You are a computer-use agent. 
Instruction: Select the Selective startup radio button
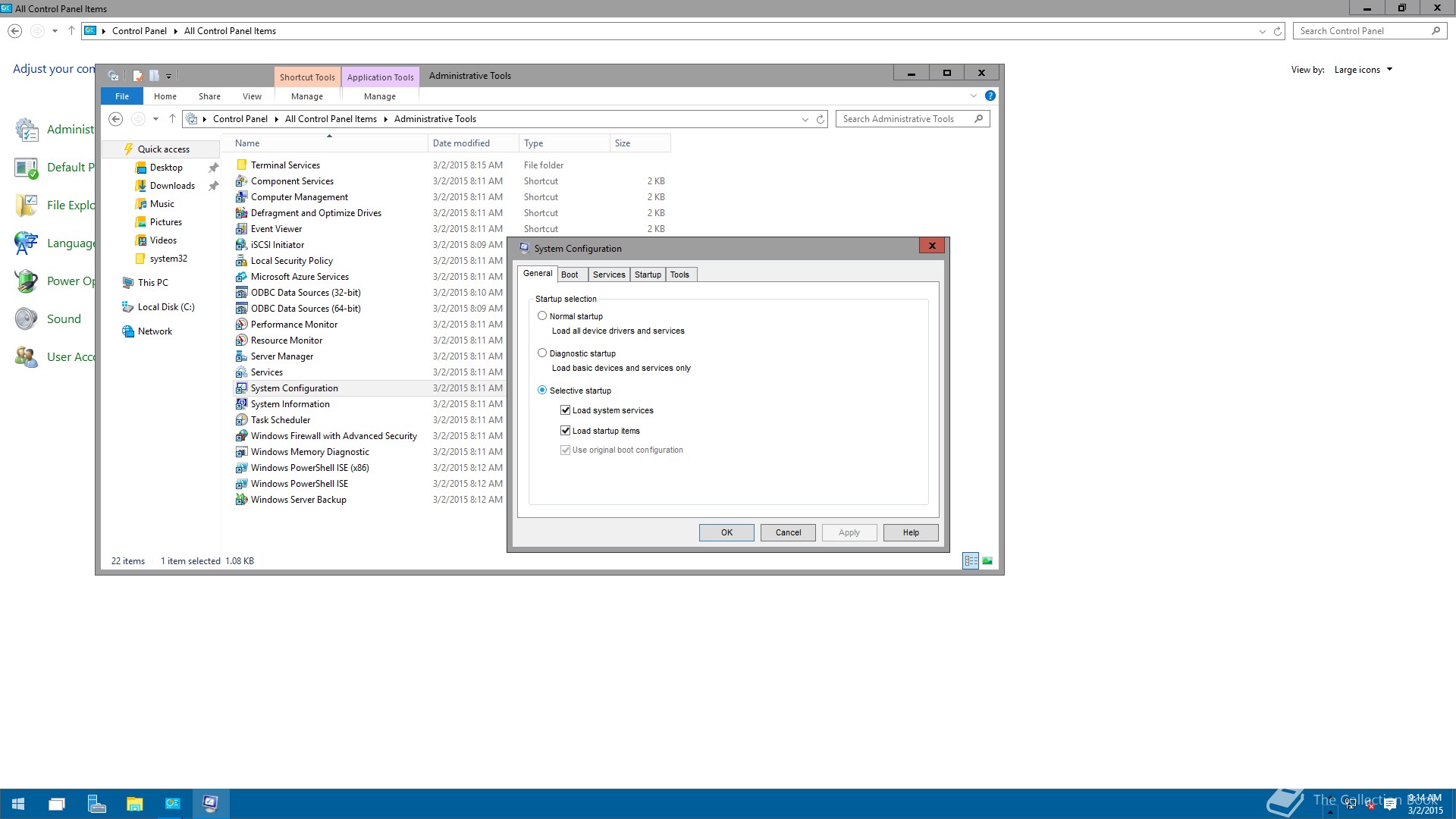click(542, 391)
